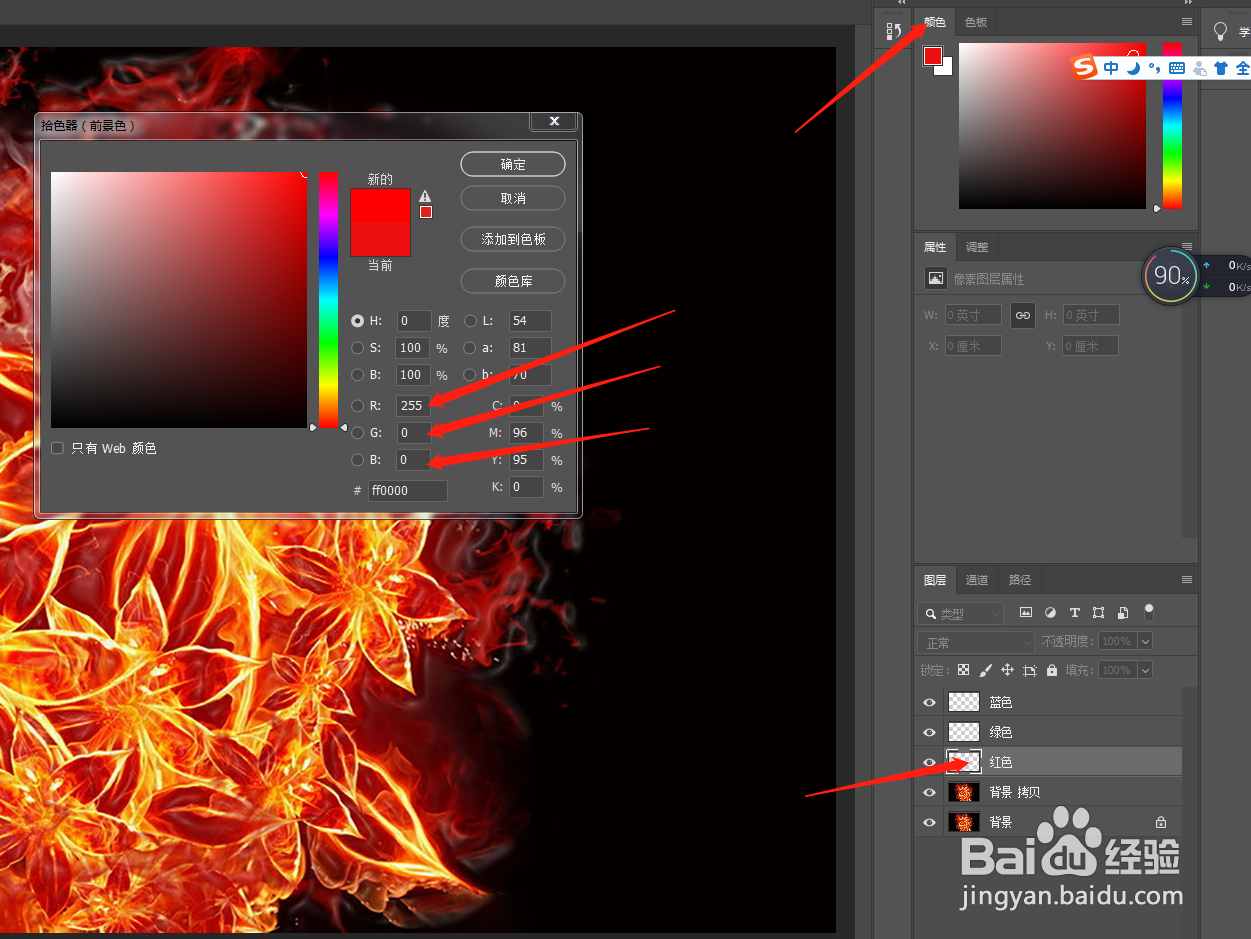Open the Properties panel menu icon

[1187, 246]
